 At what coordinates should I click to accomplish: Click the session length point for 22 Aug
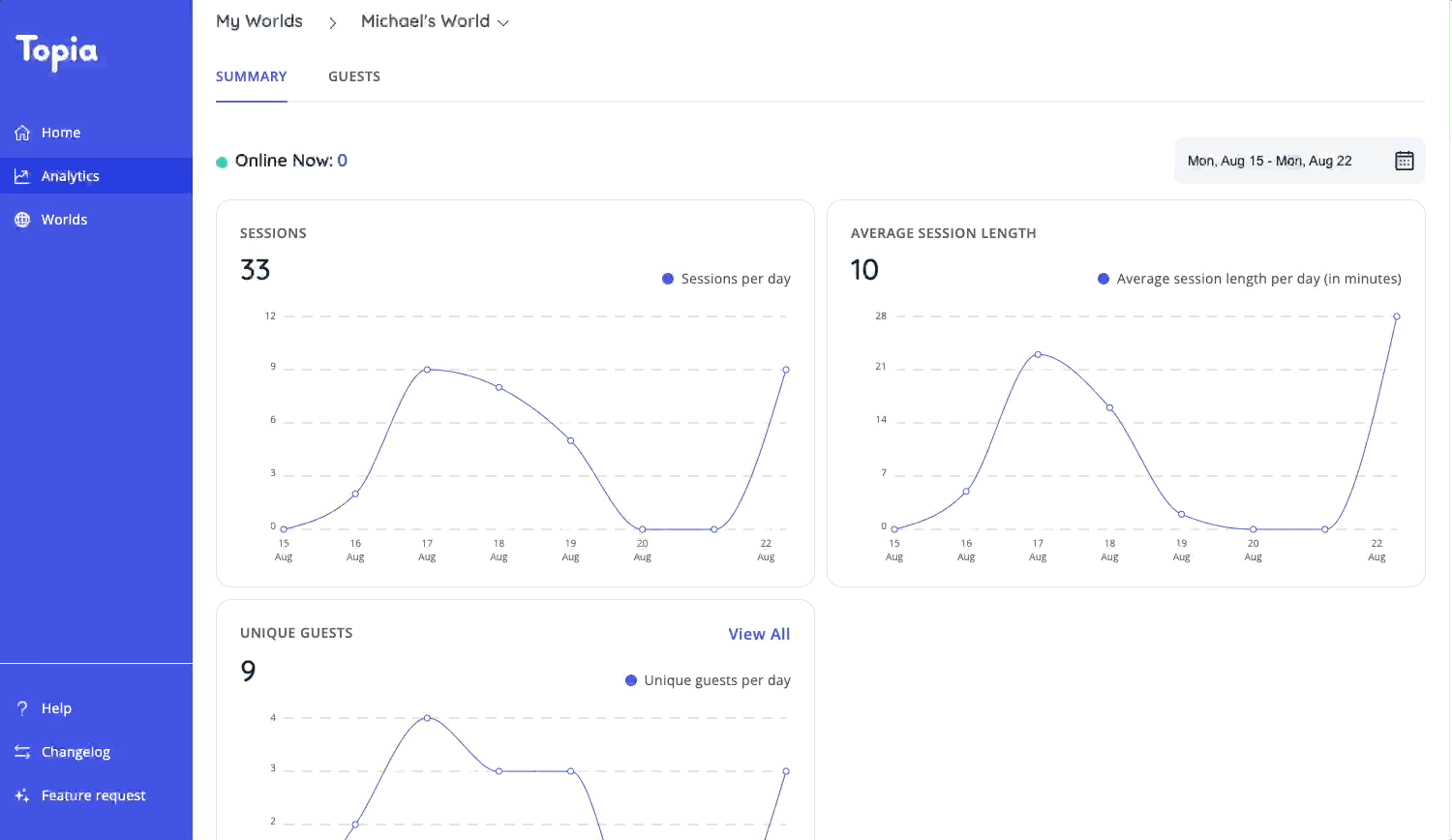point(1397,316)
